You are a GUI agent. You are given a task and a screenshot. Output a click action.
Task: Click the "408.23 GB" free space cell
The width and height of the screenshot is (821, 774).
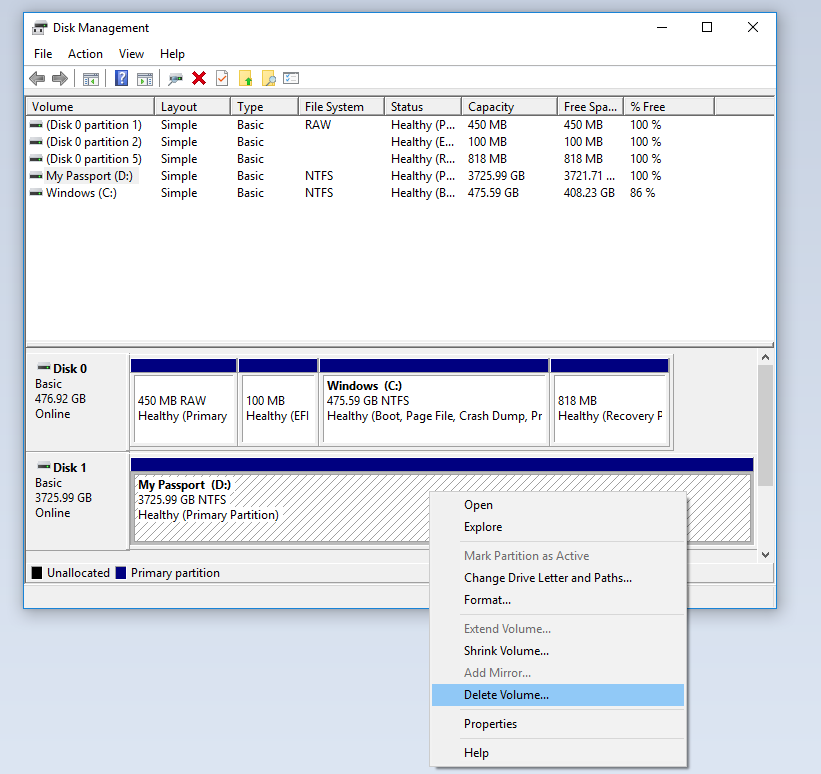point(589,193)
